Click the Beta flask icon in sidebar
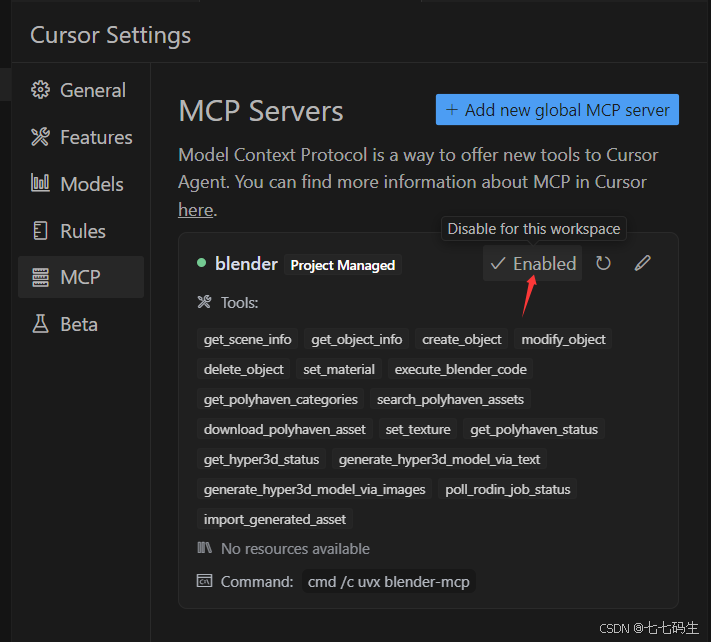711x642 pixels. click(40, 324)
